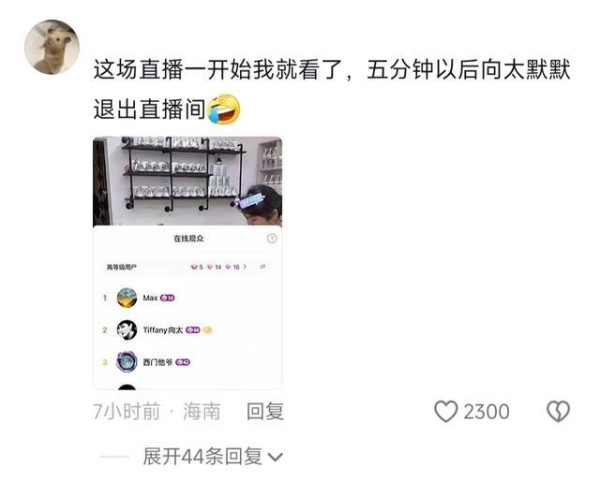Open the attached livestream screenshot thumbnail
Image resolution: width=600 pixels, height=481 pixels.
(x=188, y=263)
